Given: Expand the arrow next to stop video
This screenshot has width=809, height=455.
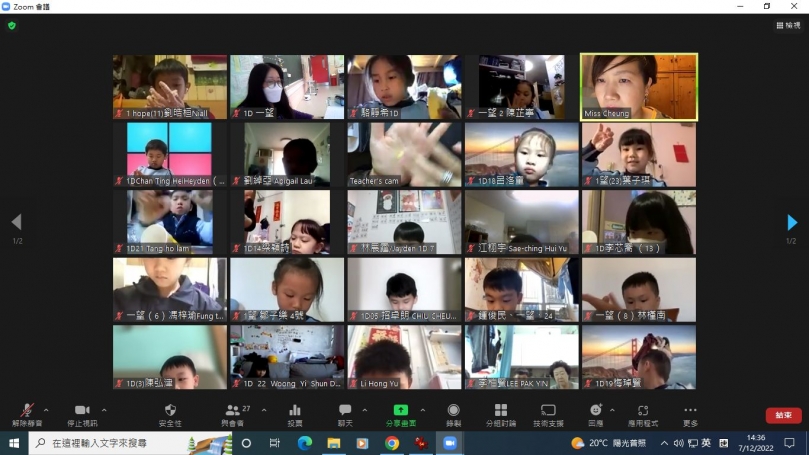Looking at the screenshot, I should pyautogui.click(x=104, y=409).
